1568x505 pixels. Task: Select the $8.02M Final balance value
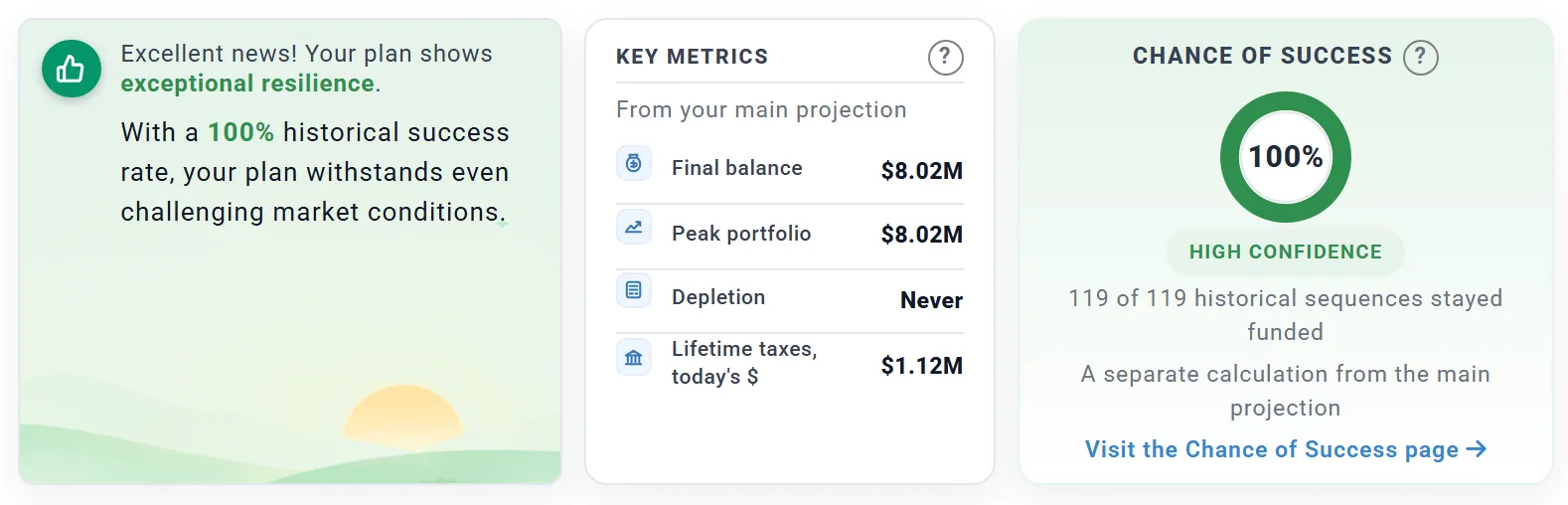click(922, 171)
